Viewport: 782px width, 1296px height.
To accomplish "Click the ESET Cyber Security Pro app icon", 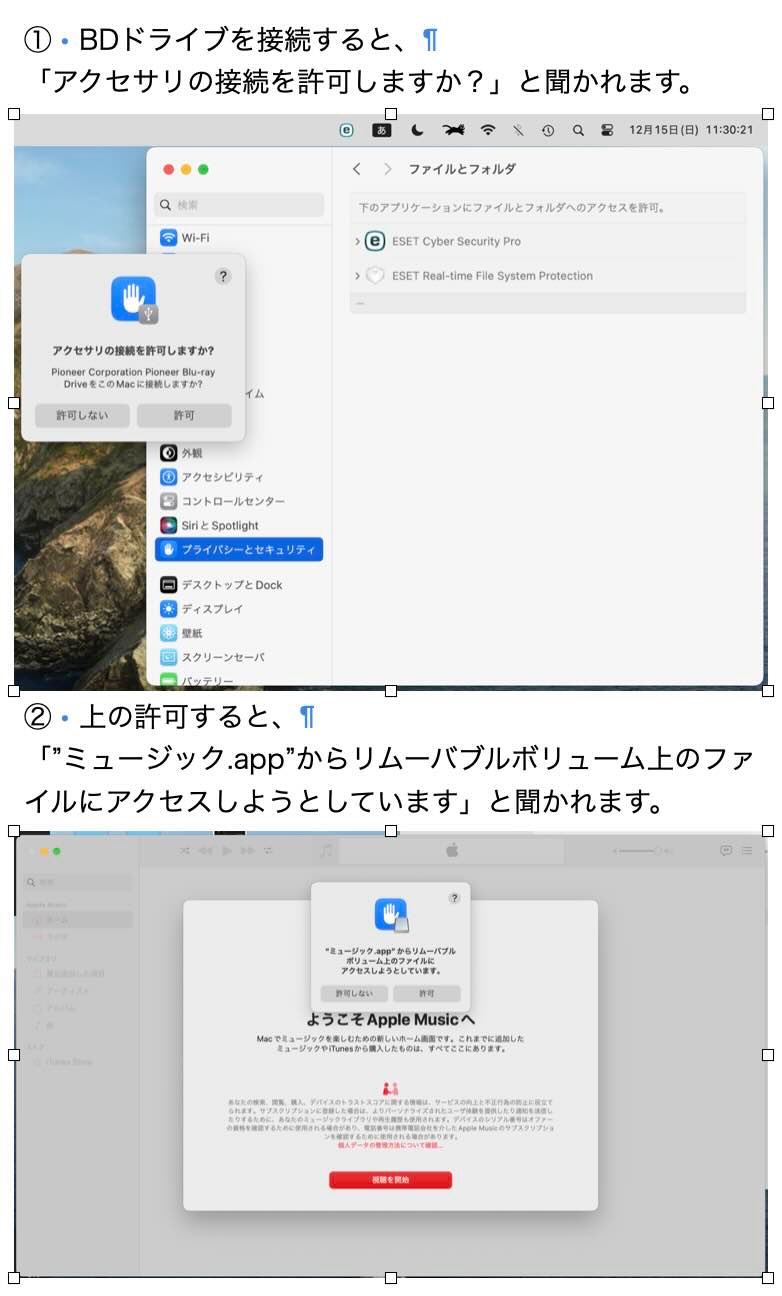I will pos(375,241).
